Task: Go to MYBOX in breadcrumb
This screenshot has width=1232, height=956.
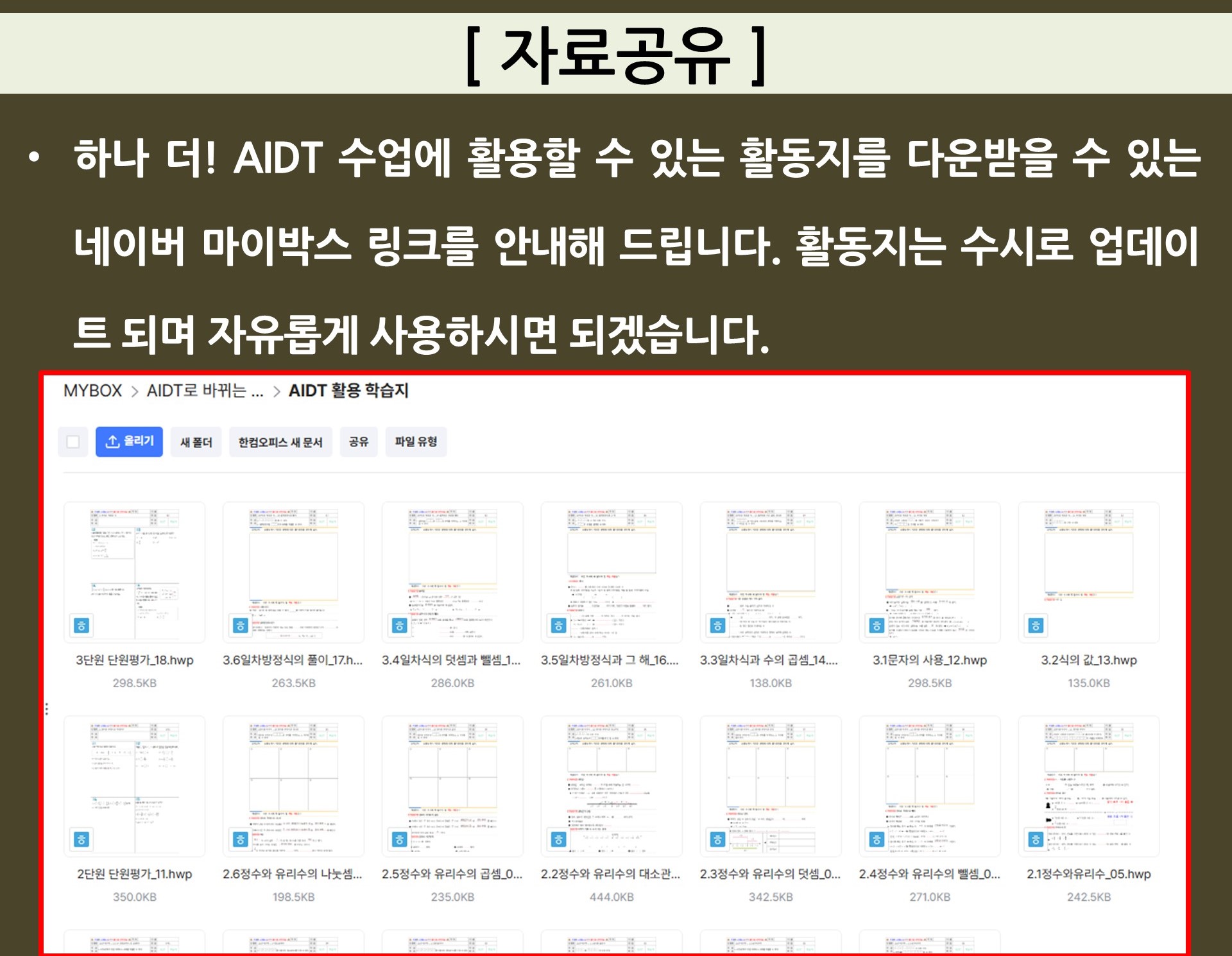Action: click(x=92, y=391)
